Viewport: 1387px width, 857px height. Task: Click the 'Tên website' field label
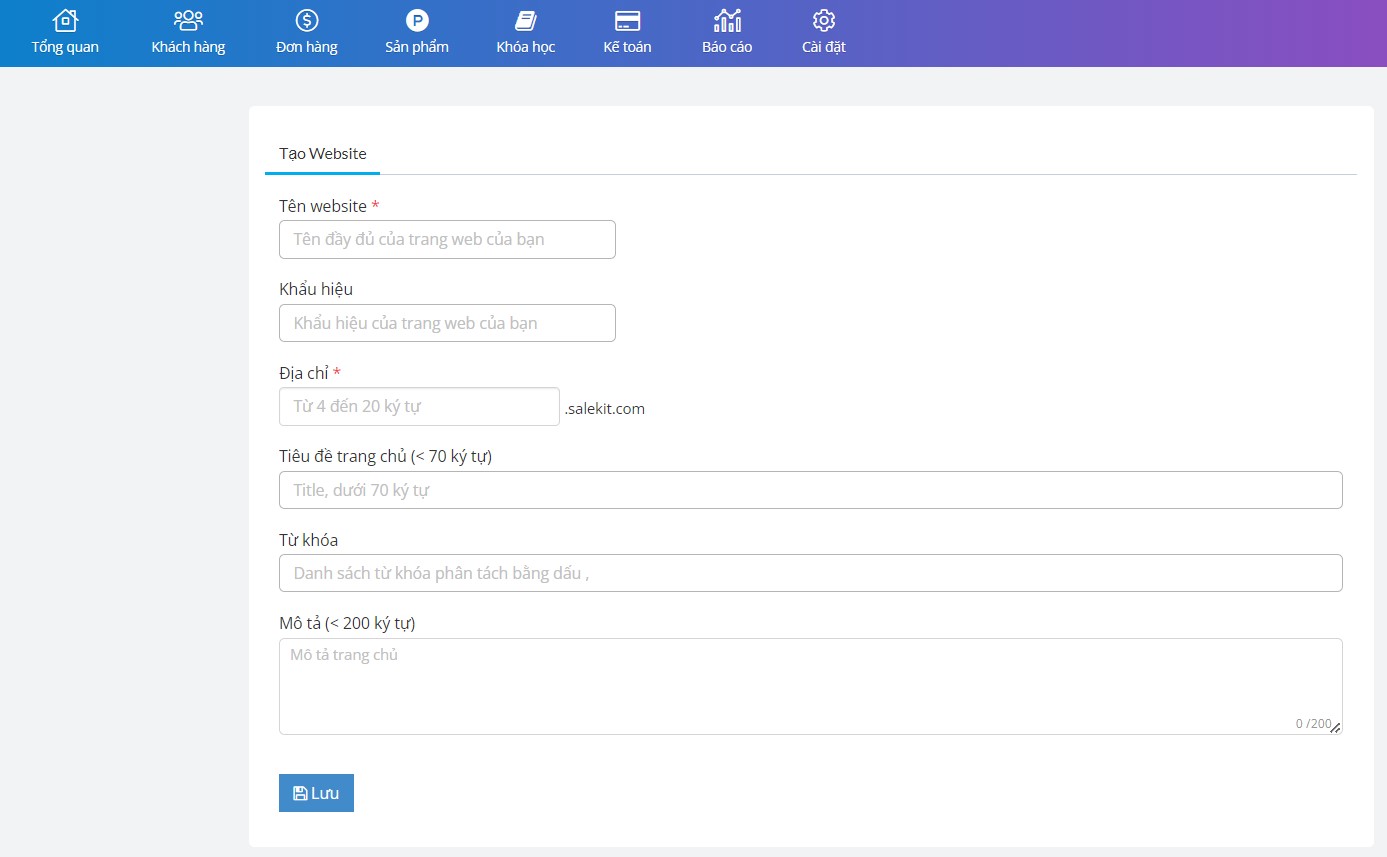pos(323,206)
